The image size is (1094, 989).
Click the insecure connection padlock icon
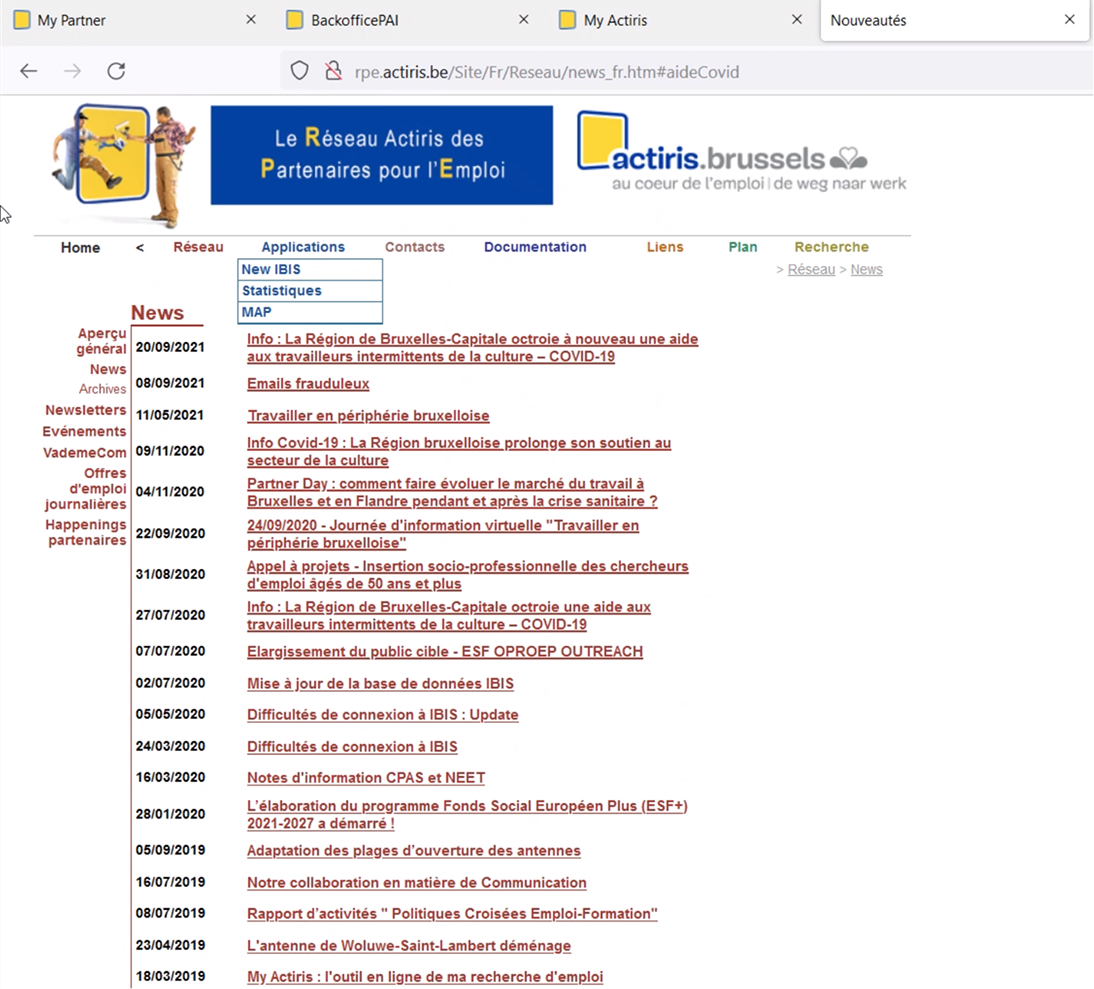tap(334, 71)
